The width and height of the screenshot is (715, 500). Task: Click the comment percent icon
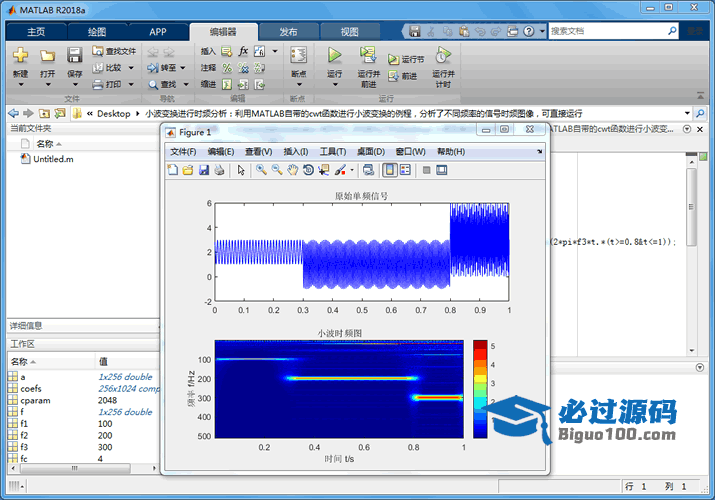coord(227,68)
